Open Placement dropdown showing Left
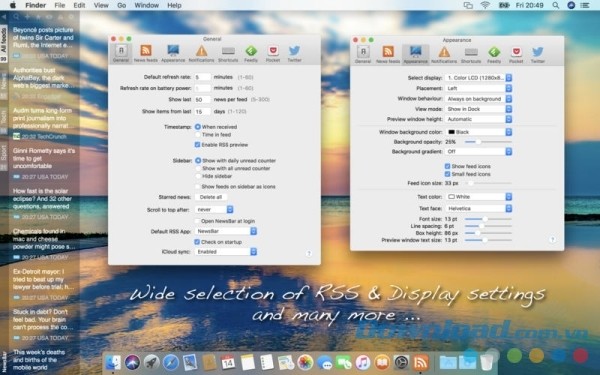Screen dimensions: 600x375 click(x=478, y=88)
